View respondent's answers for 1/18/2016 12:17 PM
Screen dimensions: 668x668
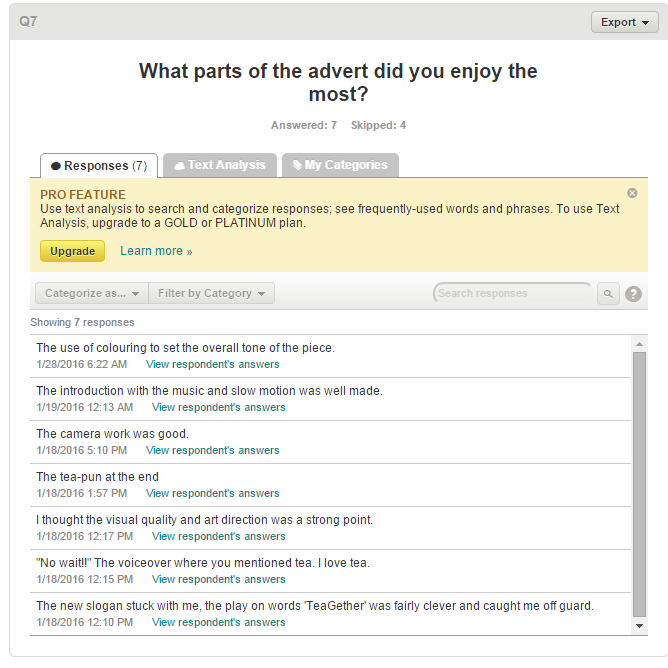219,536
